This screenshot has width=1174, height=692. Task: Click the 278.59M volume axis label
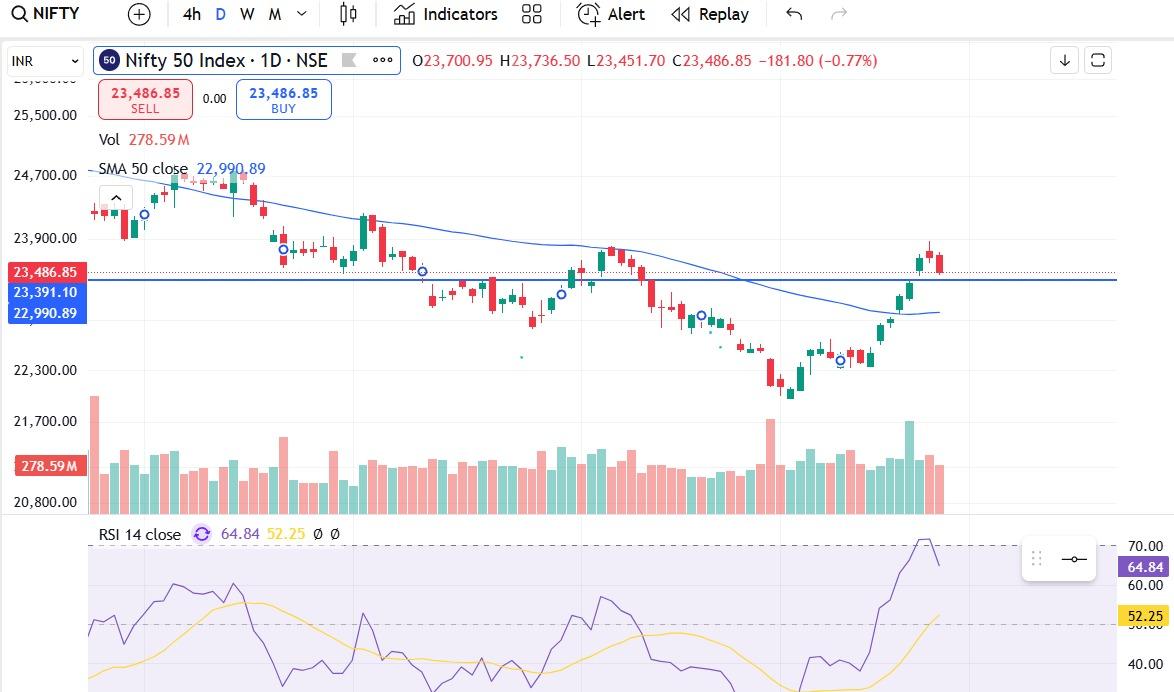tap(50, 466)
